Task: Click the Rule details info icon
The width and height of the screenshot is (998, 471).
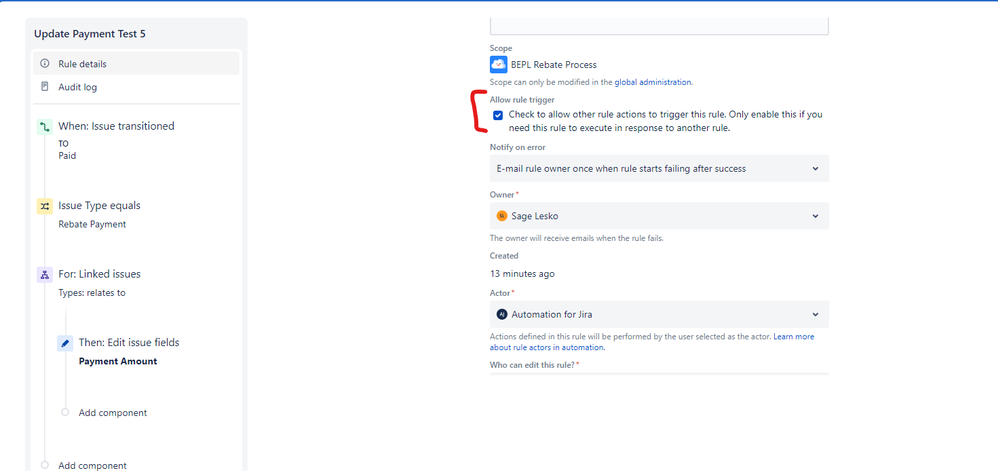Action: [x=45, y=64]
